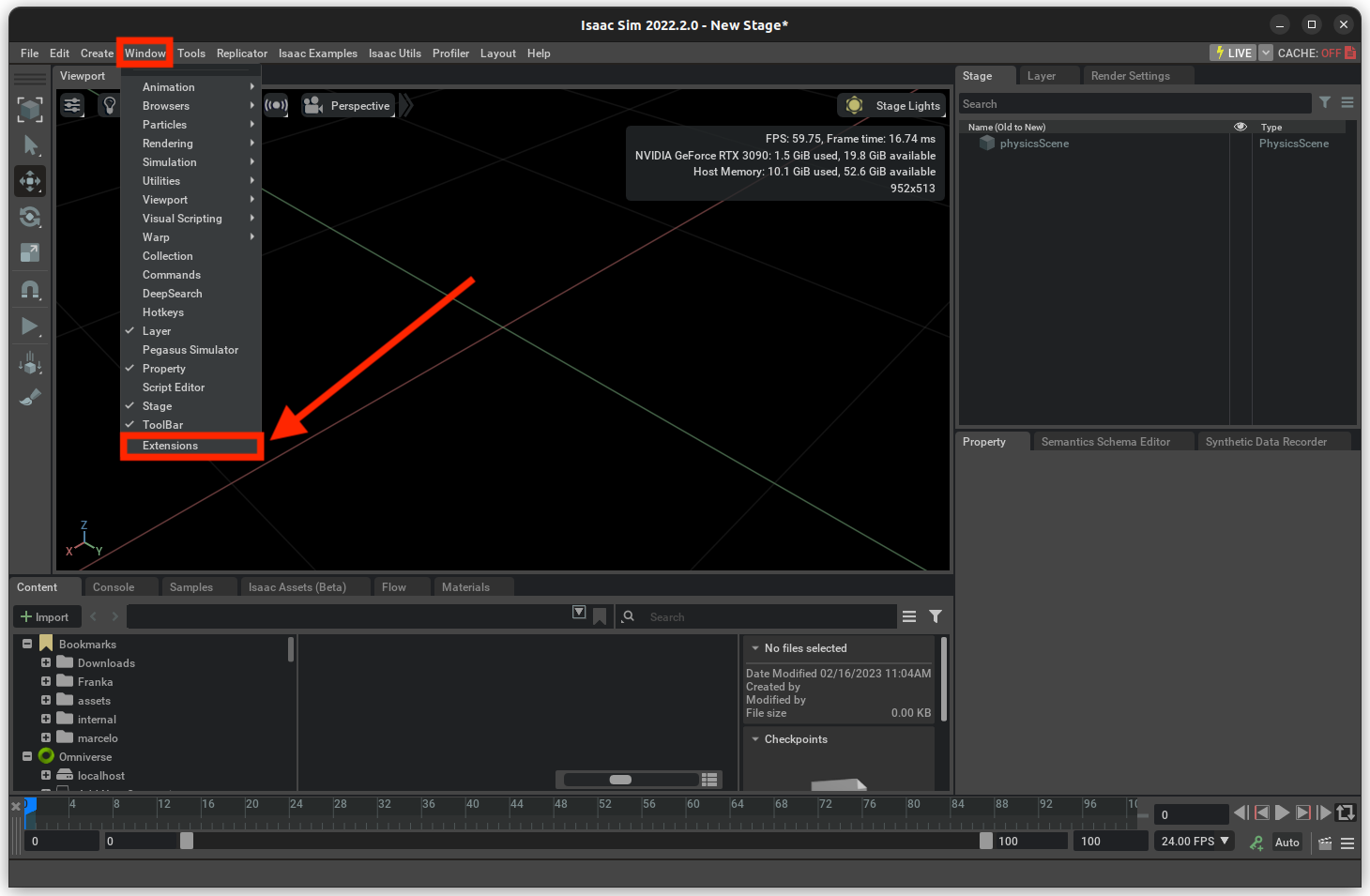The width and height of the screenshot is (1370, 896).
Task: Click the physicsScene cube icon in Stage panel
Action: pos(986,143)
